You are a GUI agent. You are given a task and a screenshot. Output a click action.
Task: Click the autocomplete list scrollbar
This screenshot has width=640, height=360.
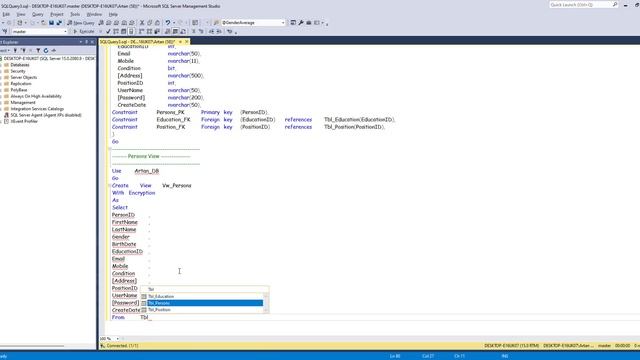click(266, 303)
